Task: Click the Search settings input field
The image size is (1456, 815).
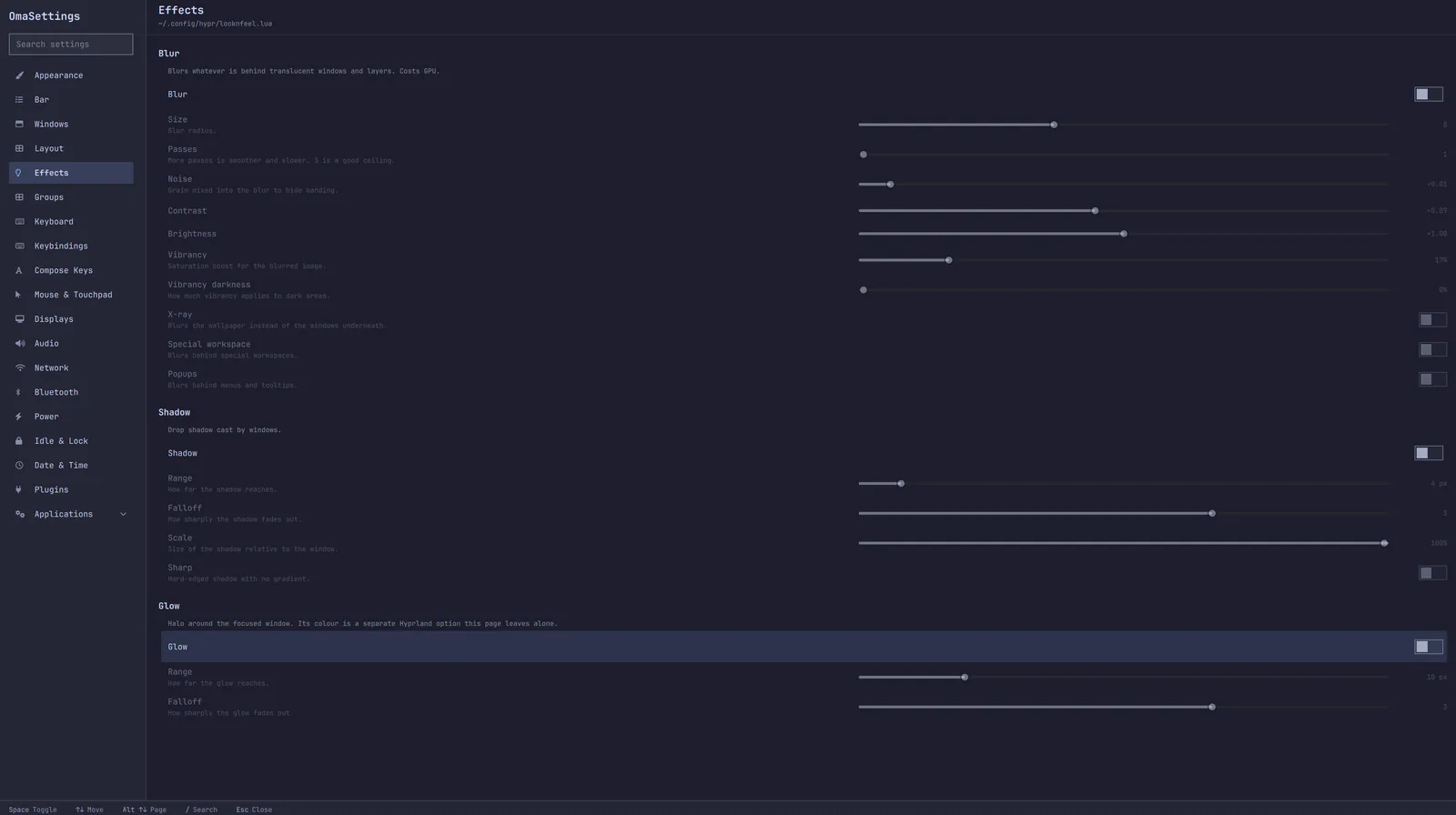Action: pos(71,44)
